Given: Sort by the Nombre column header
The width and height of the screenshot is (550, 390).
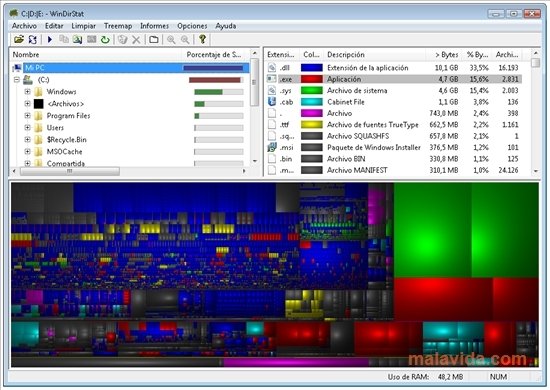Looking at the screenshot, I should pos(96,55).
